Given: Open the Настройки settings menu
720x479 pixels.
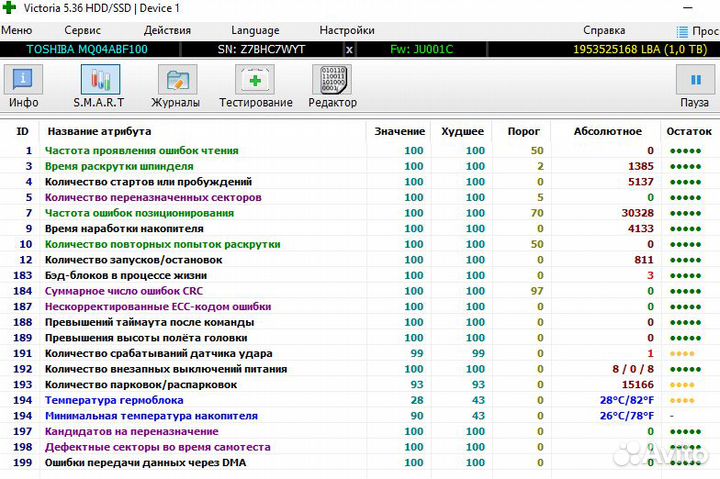Looking at the screenshot, I should [x=347, y=31].
